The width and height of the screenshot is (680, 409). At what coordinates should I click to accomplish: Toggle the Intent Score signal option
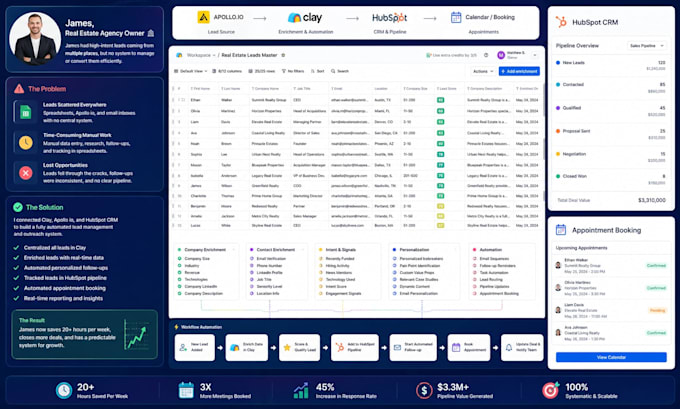point(320,286)
